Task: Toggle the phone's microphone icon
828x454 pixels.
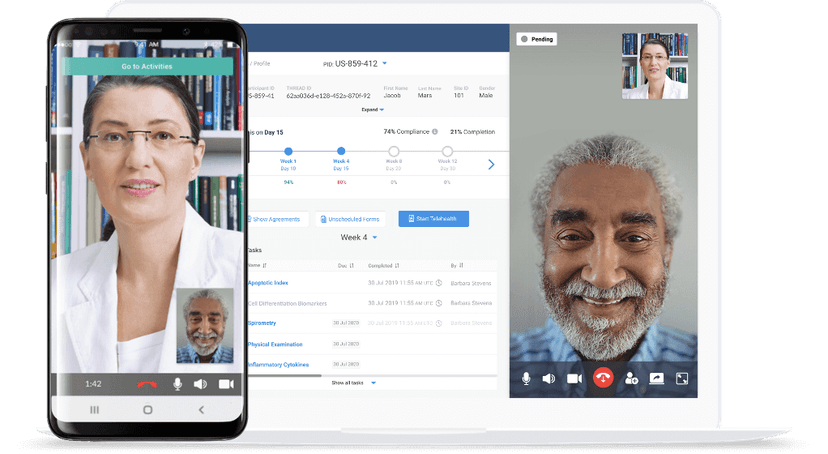Action: click(178, 384)
